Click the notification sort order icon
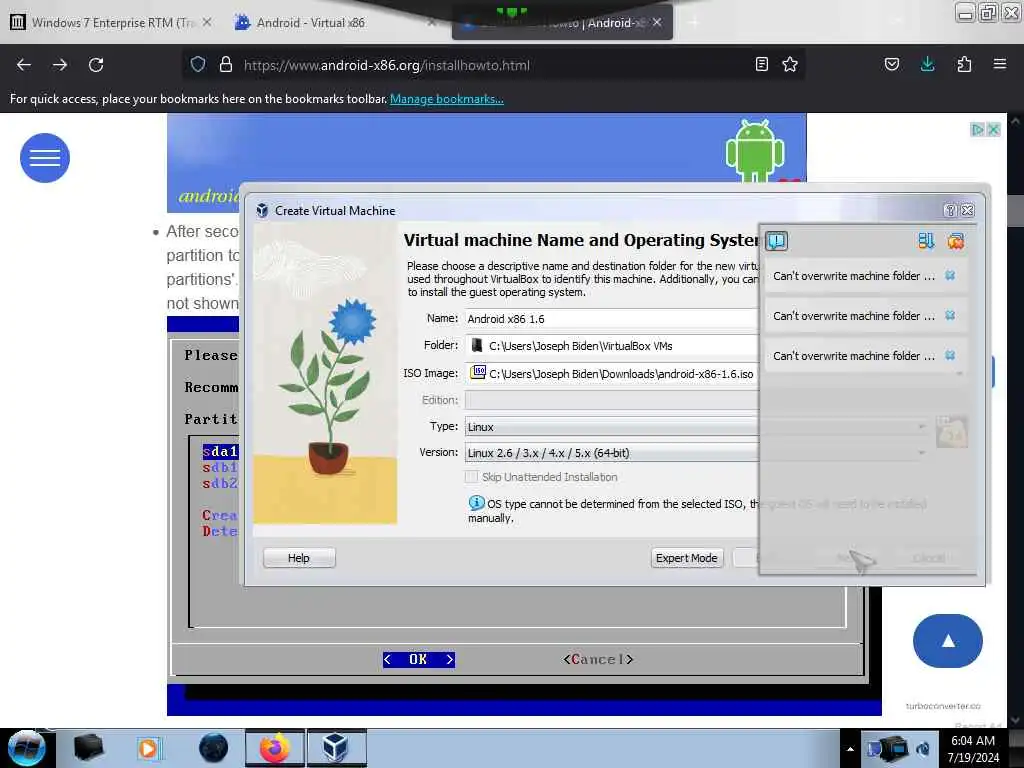1024x768 pixels. pyautogui.click(x=925, y=241)
